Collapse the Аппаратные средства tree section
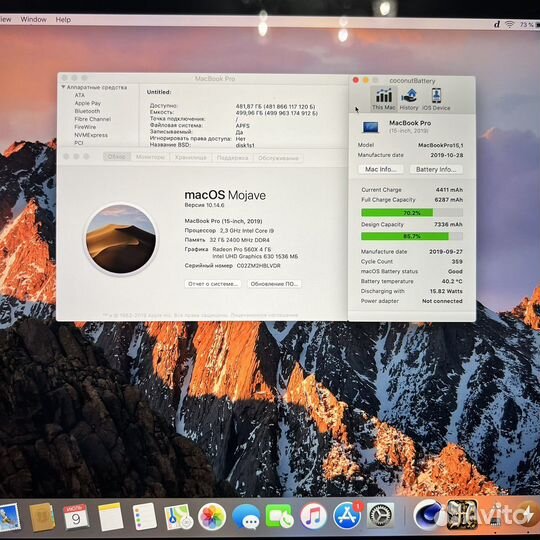 click(63, 87)
